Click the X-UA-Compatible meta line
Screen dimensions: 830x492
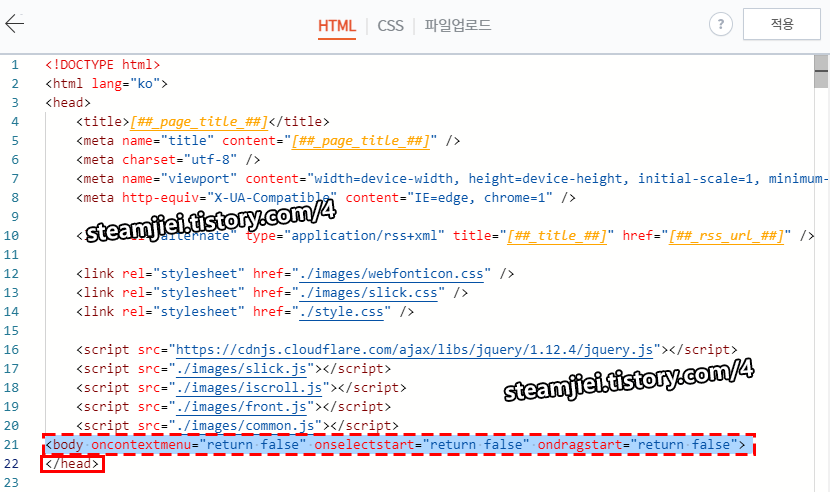326,198
